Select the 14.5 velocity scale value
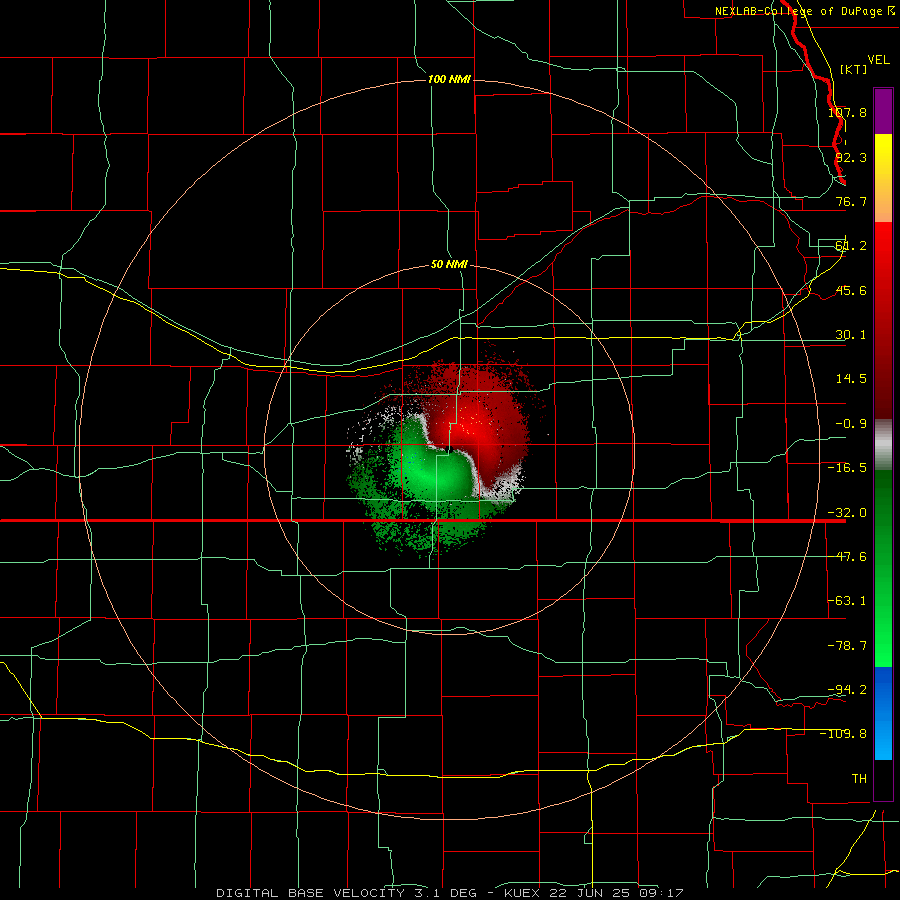Screen dimensions: 900x900 coord(851,379)
